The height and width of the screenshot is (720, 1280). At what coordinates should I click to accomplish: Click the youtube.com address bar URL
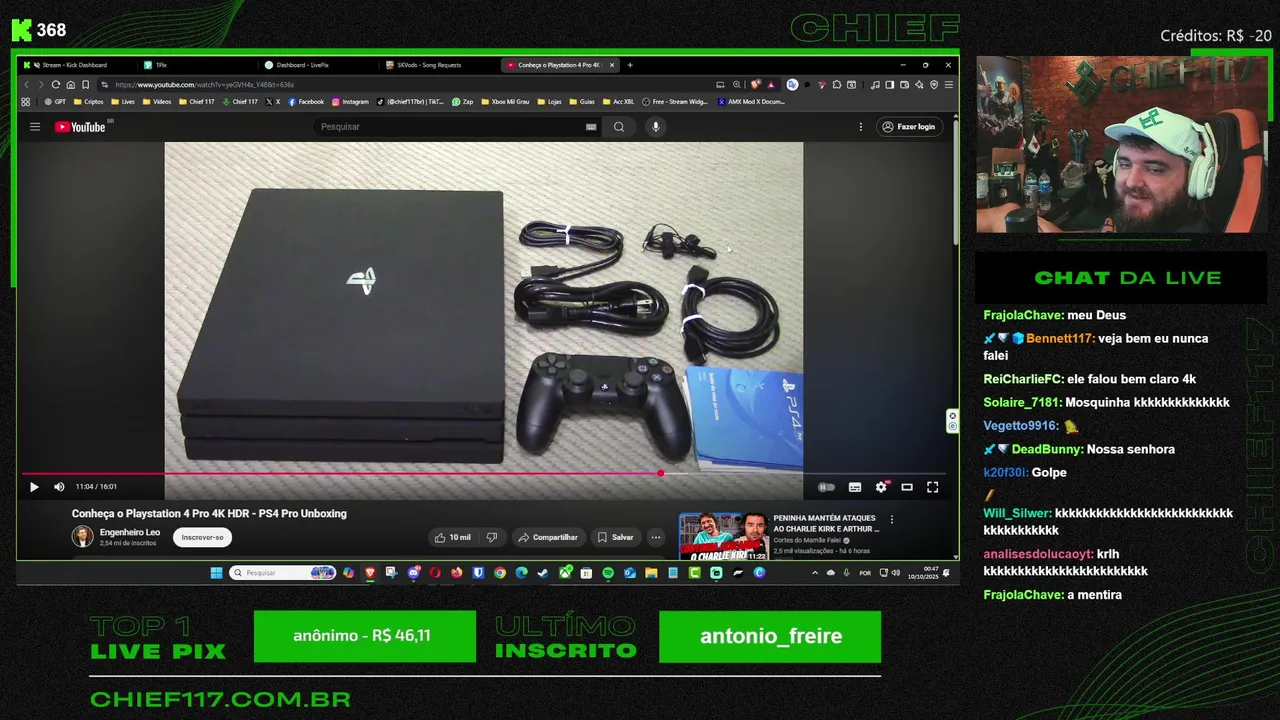click(x=205, y=85)
